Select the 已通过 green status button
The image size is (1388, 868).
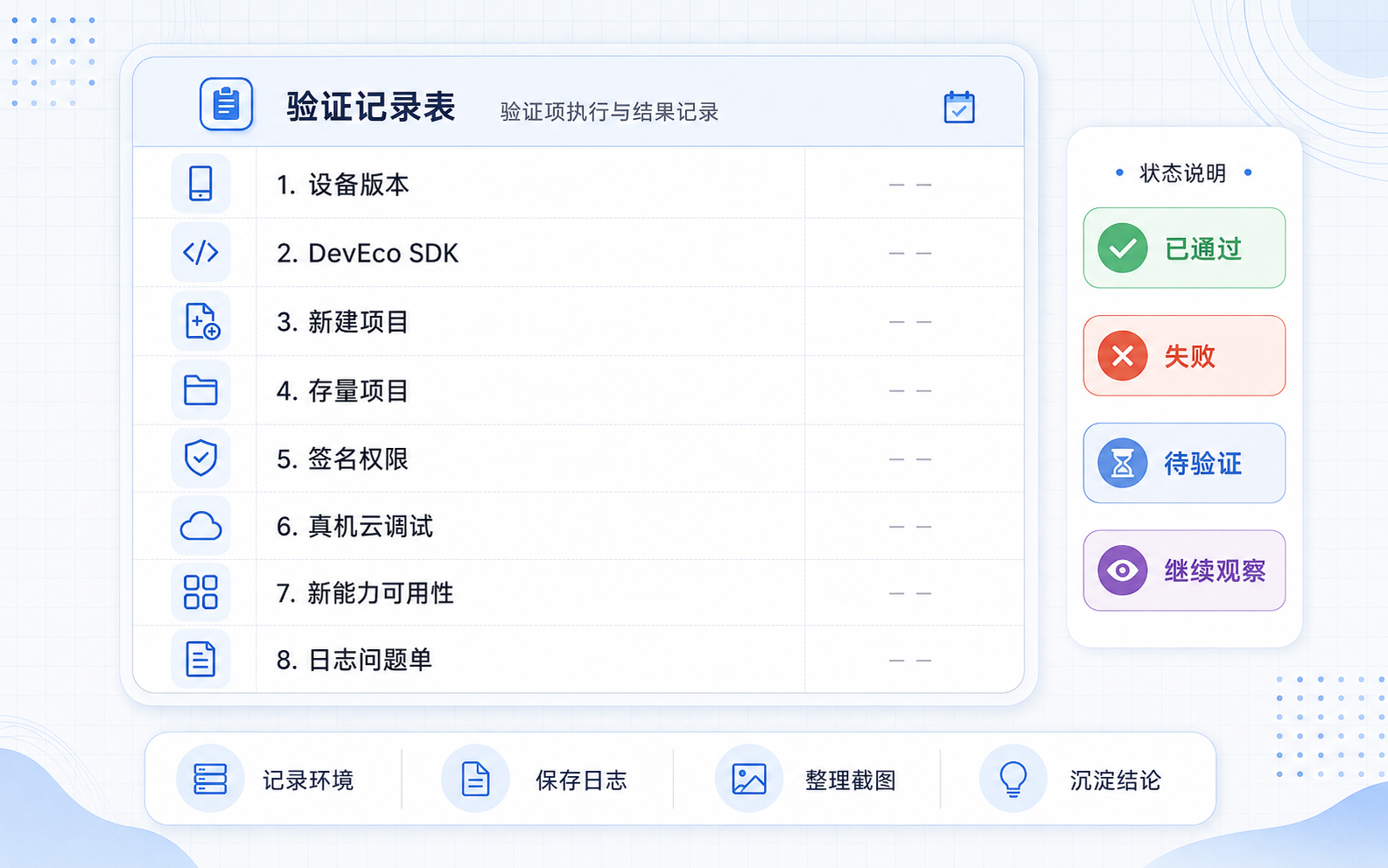(1184, 248)
